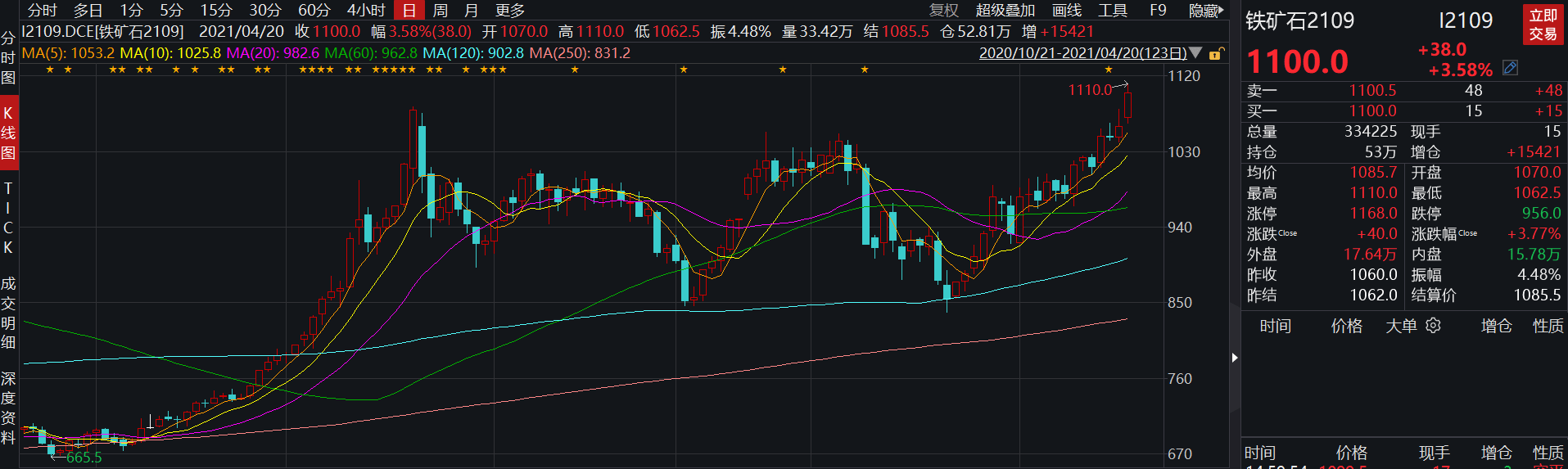Hide the side panel with 隐藏
The width and height of the screenshot is (1568, 469).
coord(1204,11)
